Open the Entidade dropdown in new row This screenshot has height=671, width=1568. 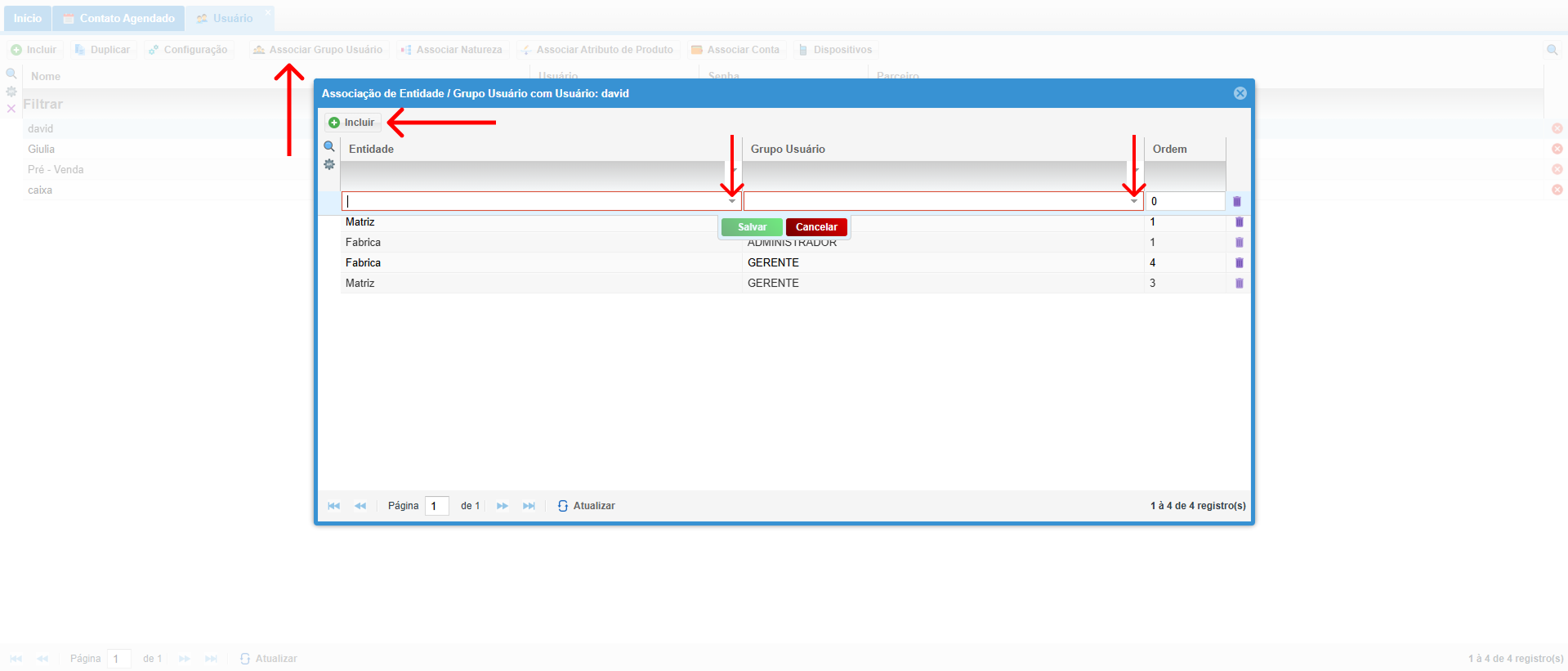731,201
